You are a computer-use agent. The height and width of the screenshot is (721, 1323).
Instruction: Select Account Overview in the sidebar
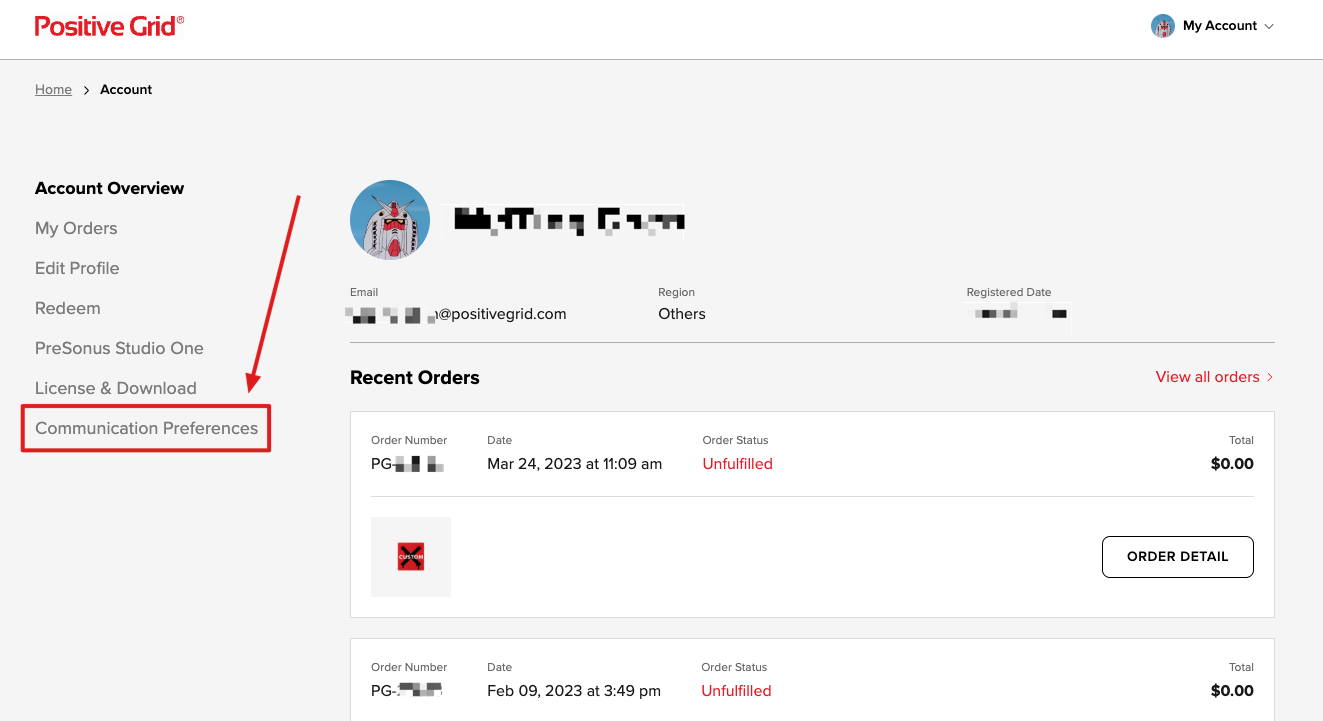pyautogui.click(x=109, y=188)
